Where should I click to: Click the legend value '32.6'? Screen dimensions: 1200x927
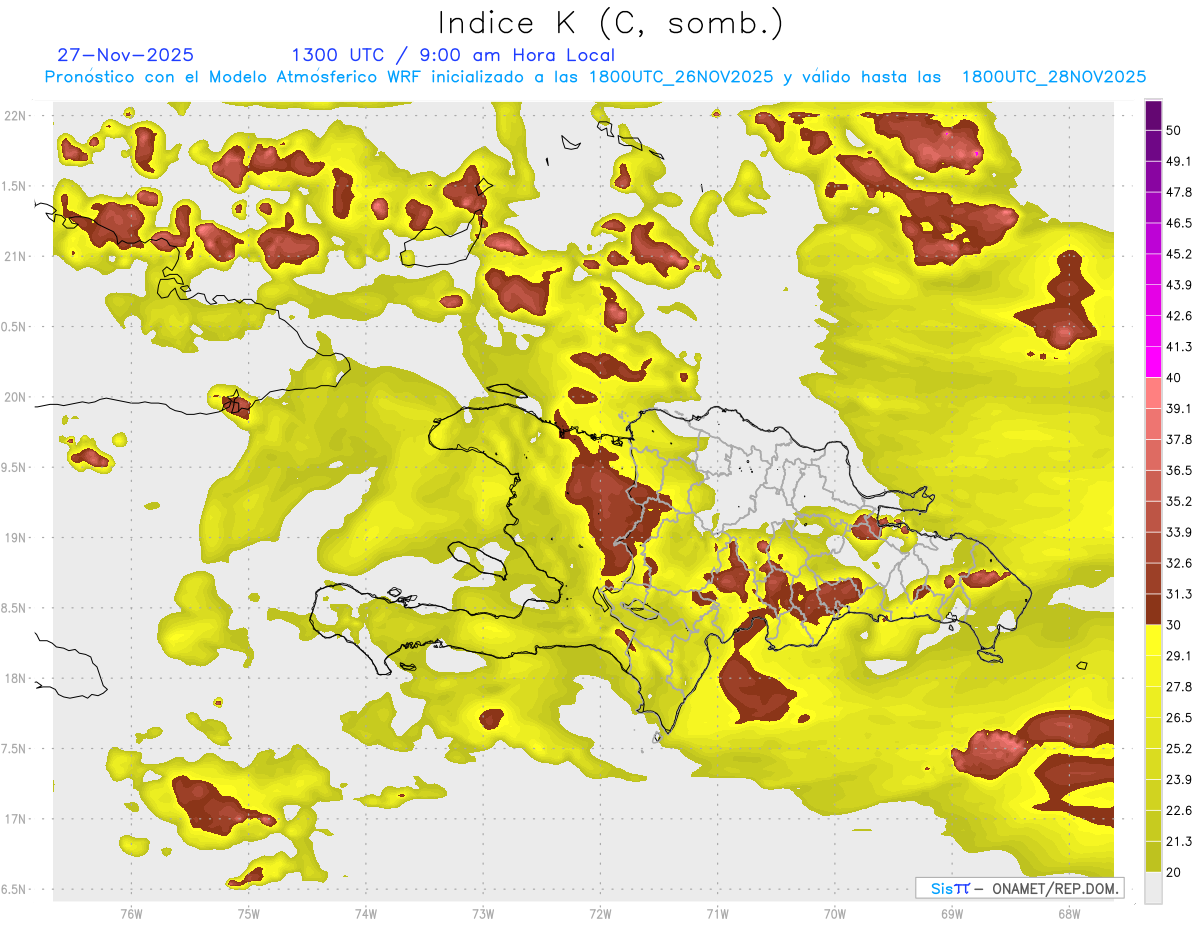(1178, 563)
